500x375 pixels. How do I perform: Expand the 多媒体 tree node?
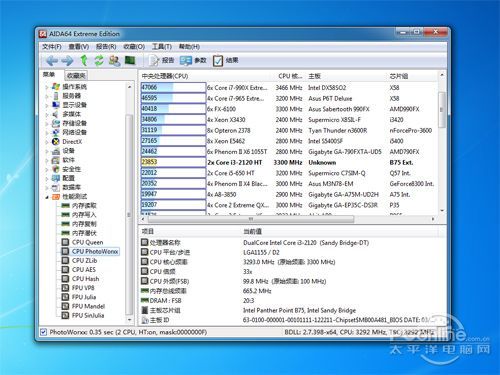47,114
